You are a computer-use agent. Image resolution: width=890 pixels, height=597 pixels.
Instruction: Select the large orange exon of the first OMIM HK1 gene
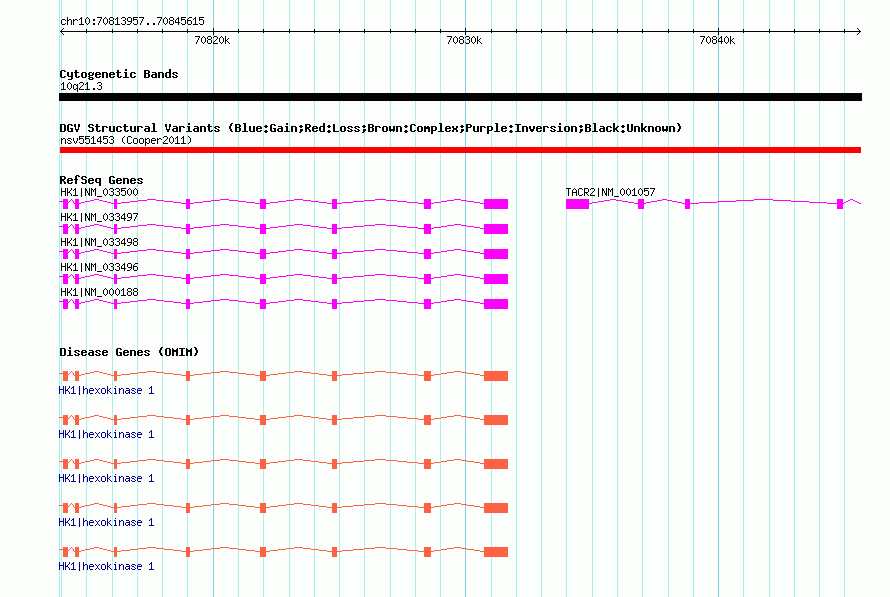click(x=496, y=376)
